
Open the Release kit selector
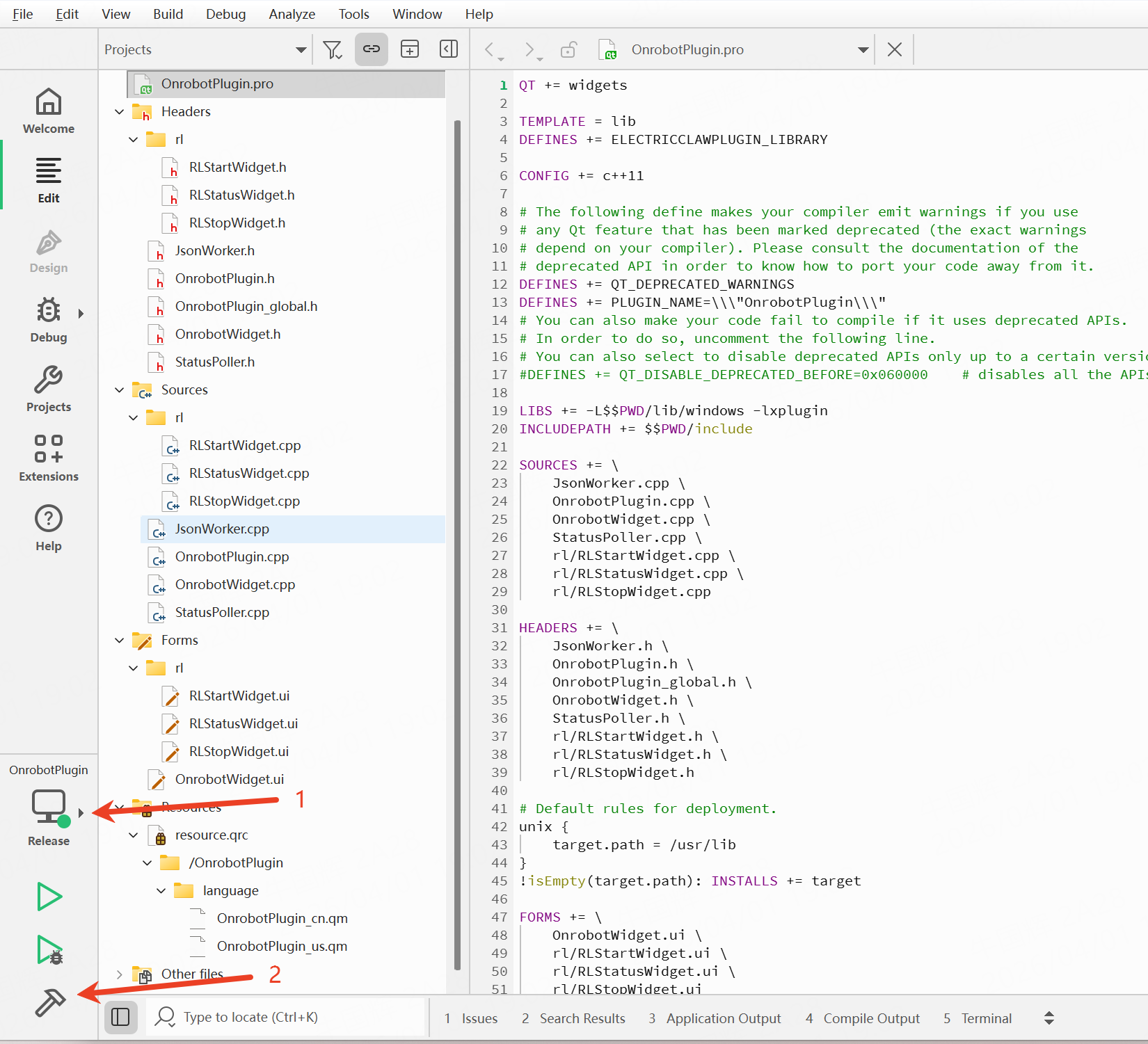tap(48, 818)
